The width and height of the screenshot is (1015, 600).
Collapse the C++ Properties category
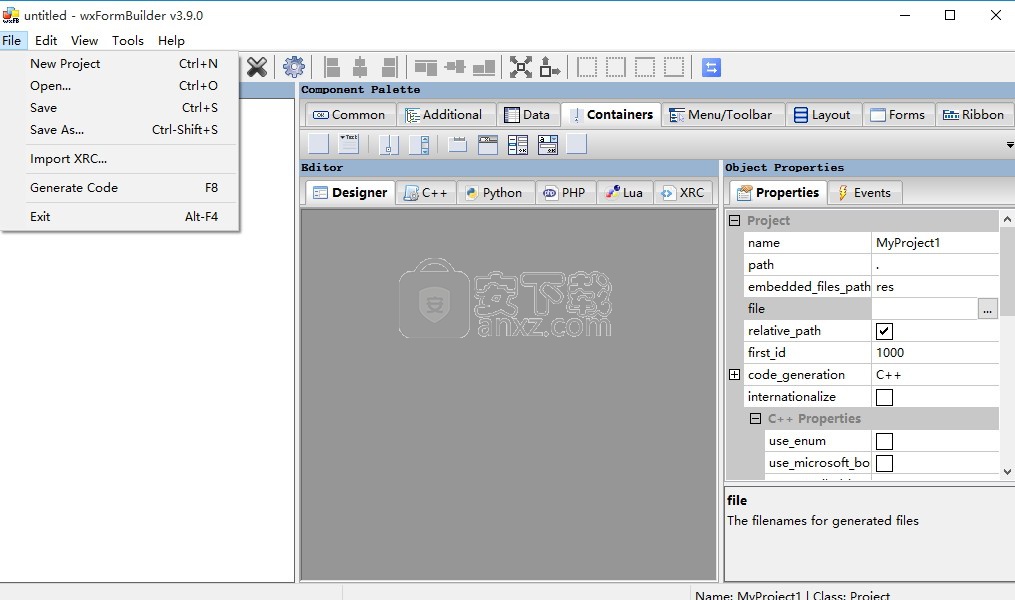tap(755, 418)
